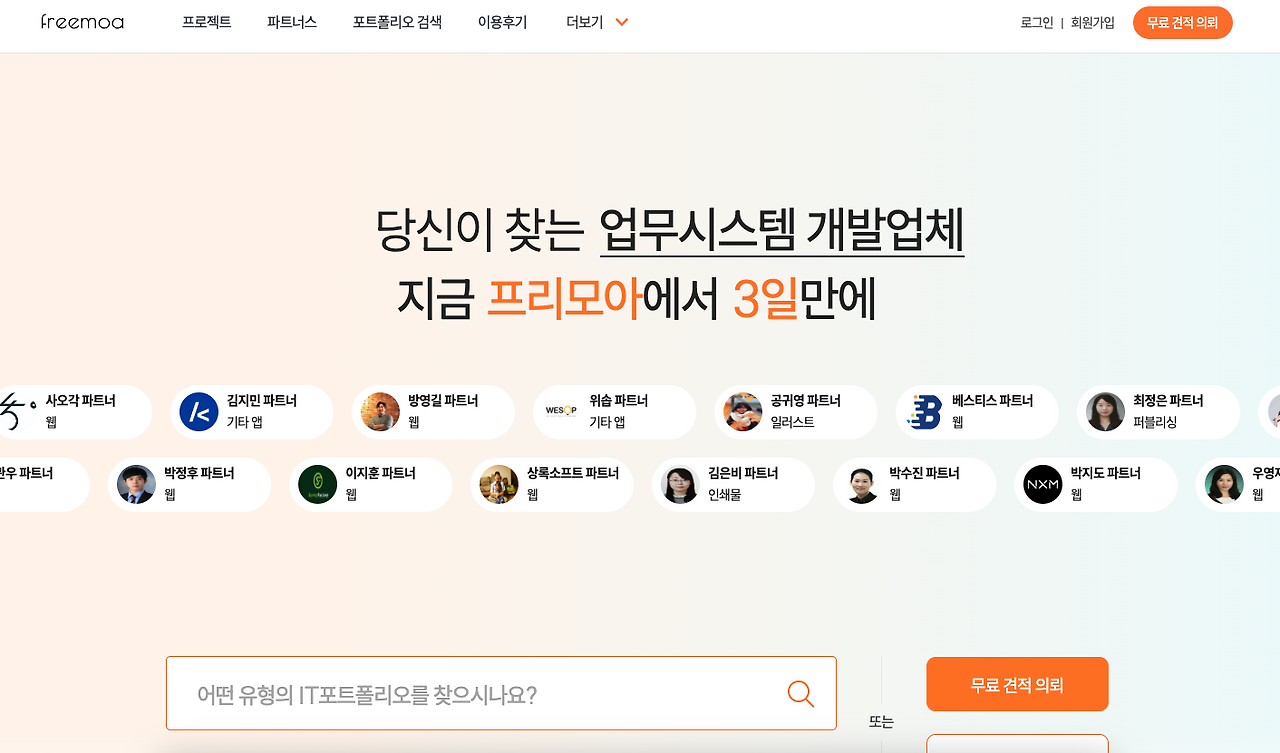This screenshot has width=1280, height=753.
Task: Open the freemoa logo home link
Action: (83, 22)
